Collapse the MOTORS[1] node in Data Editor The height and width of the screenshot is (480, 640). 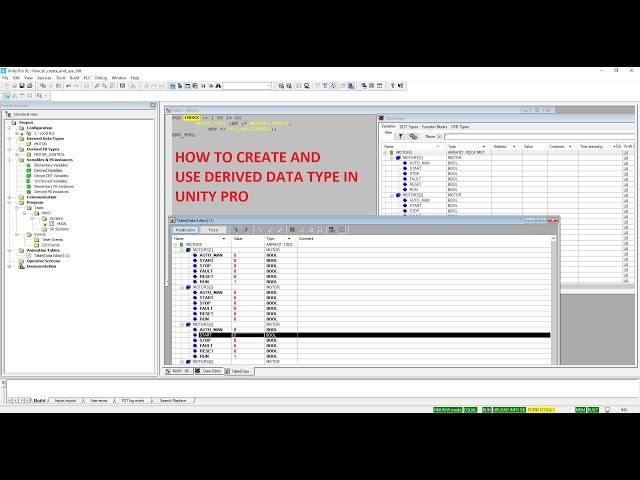point(392,158)
